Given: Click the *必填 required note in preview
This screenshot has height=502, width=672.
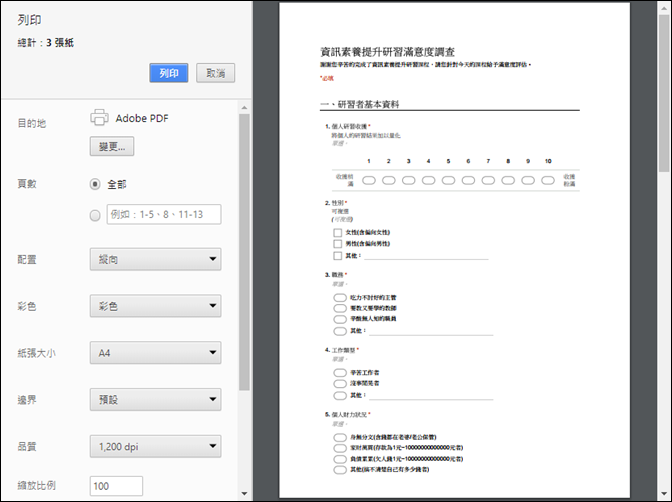Looking at the screenshot, I should tap(327, 78).
